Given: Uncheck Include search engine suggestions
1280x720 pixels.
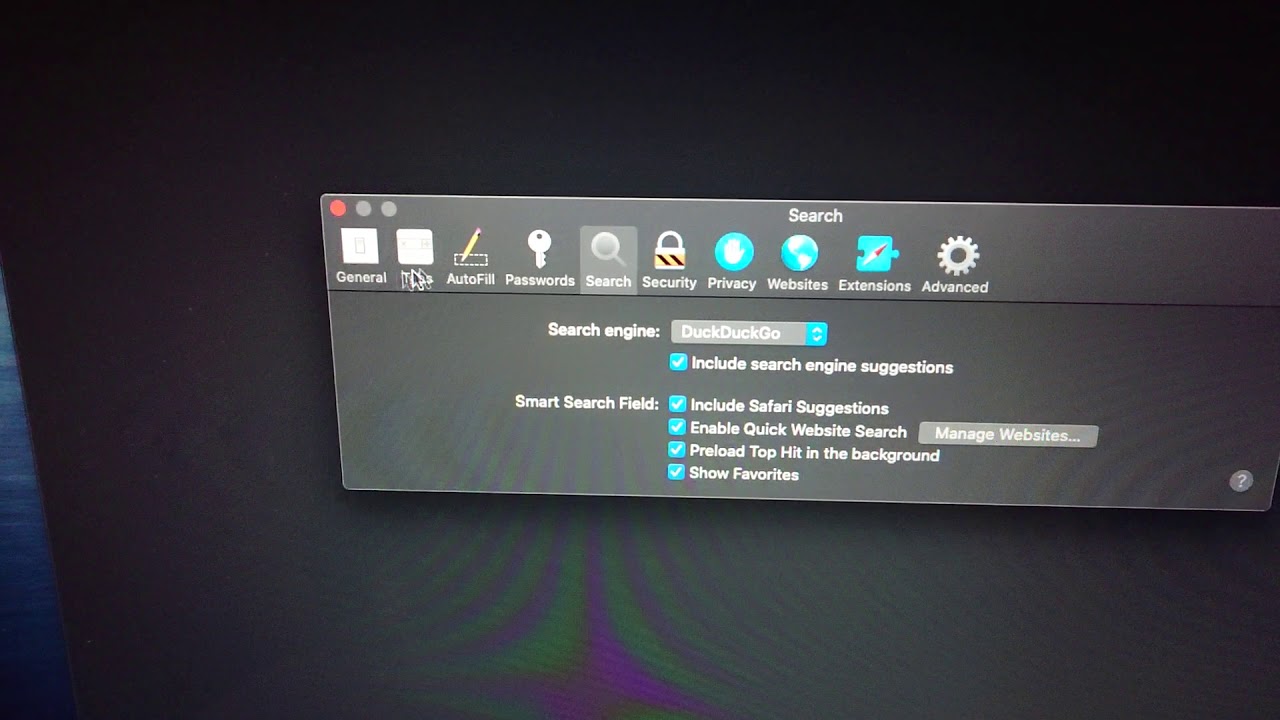Looking at the screenshot, I should coord(678,362).
